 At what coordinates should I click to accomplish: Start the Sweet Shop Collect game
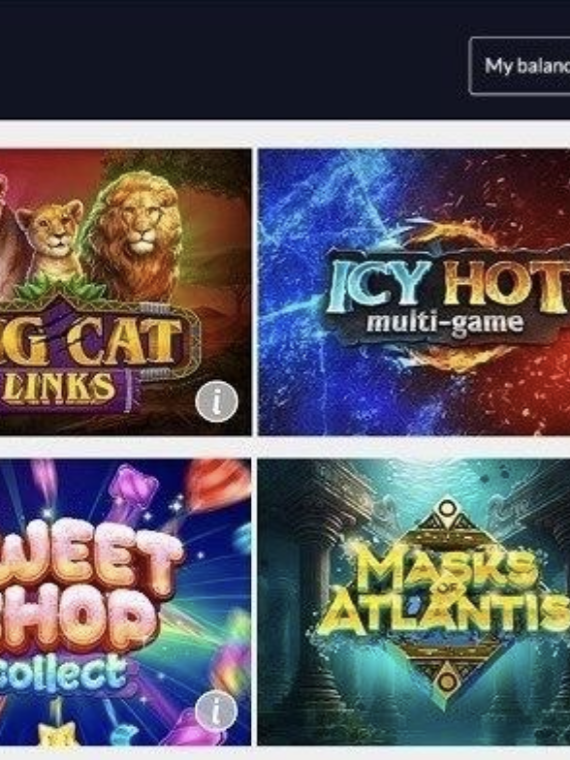126,602
